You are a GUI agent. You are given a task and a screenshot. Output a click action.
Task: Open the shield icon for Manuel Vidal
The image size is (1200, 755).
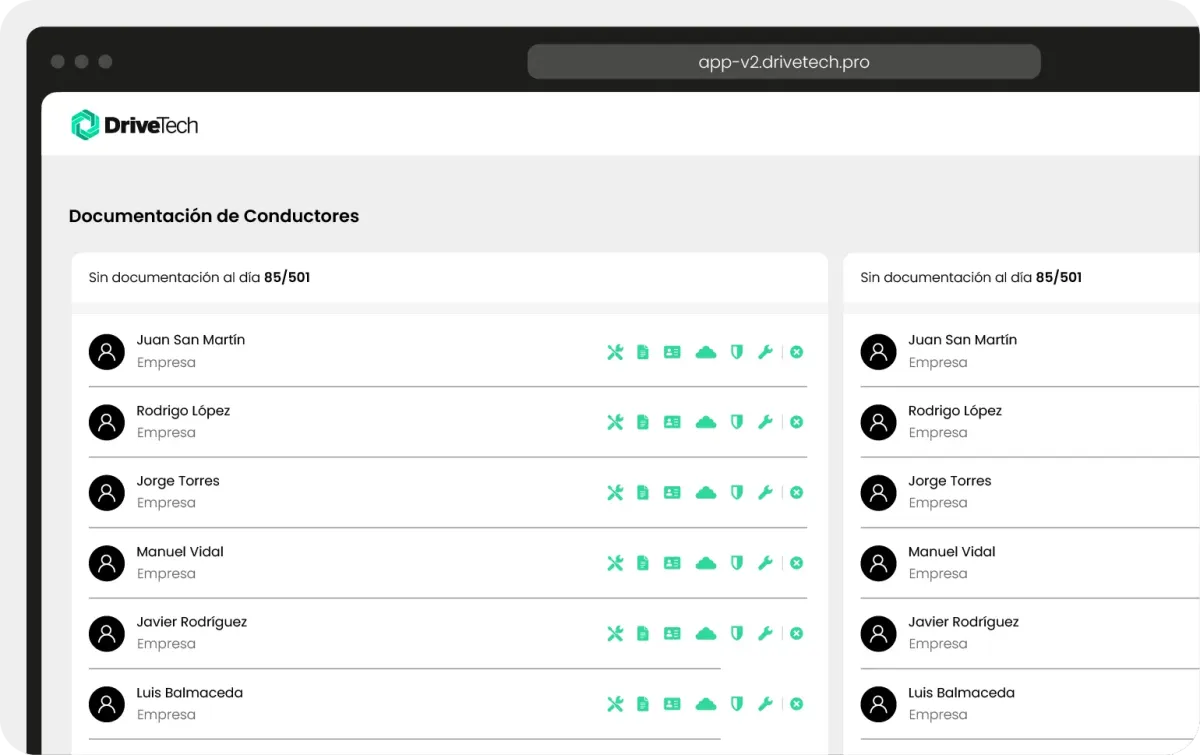737,563
